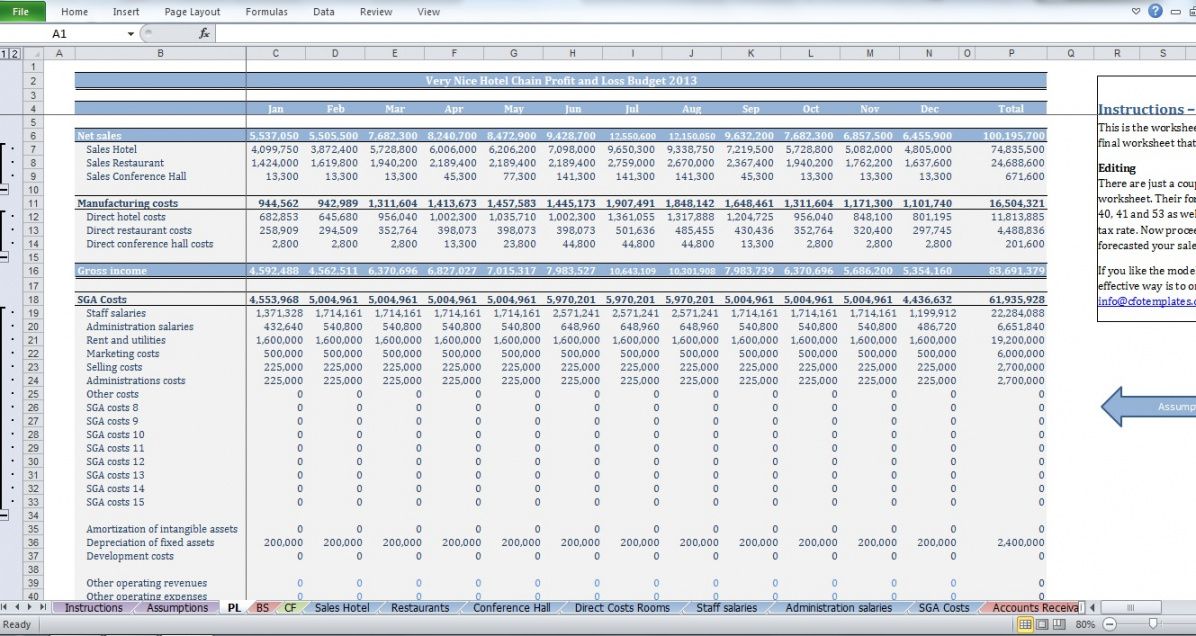Collapse the Manufacturing costs row group

coord(5,257)
